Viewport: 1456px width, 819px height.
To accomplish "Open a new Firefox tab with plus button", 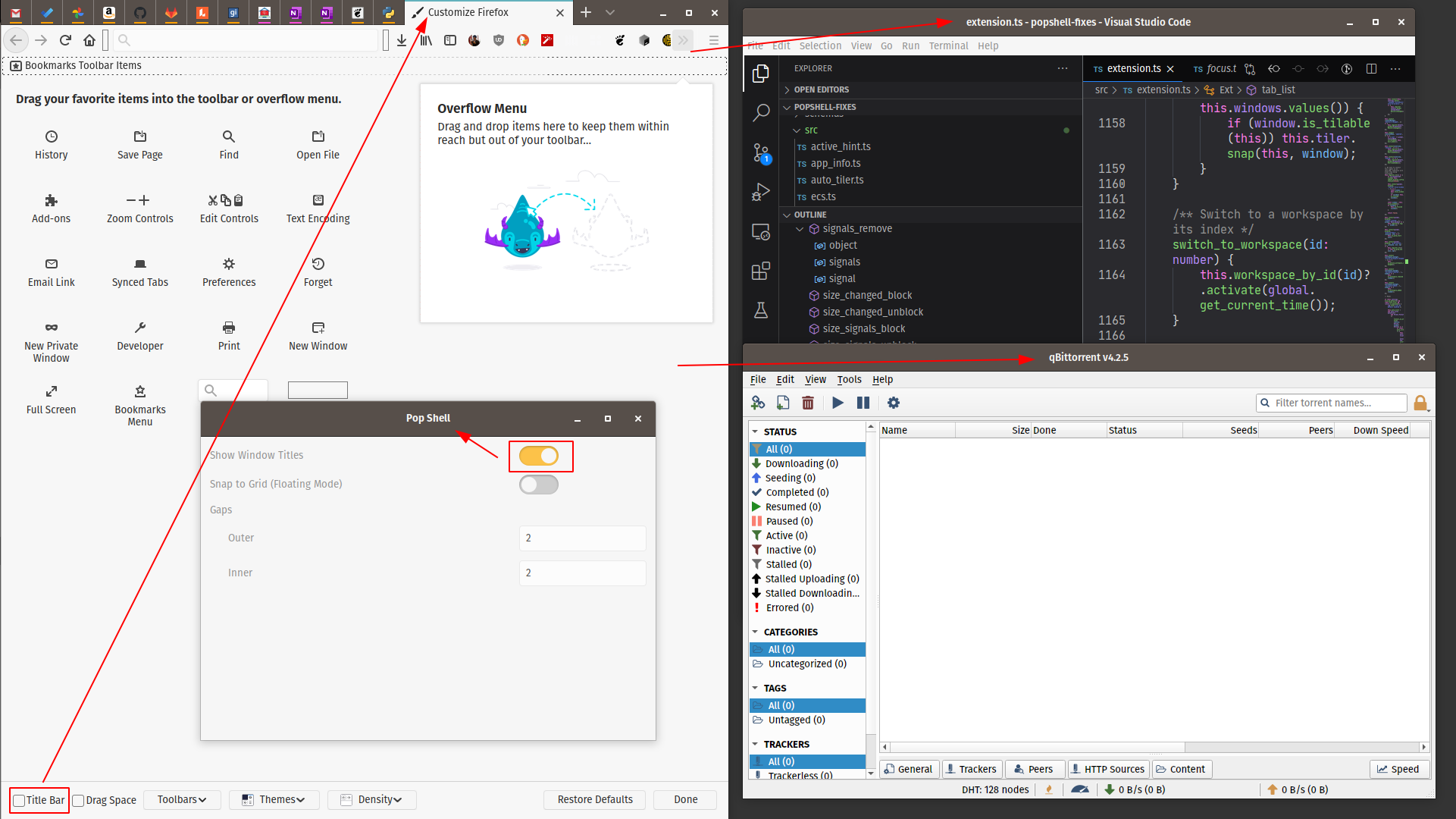I will tap(586, 12).
